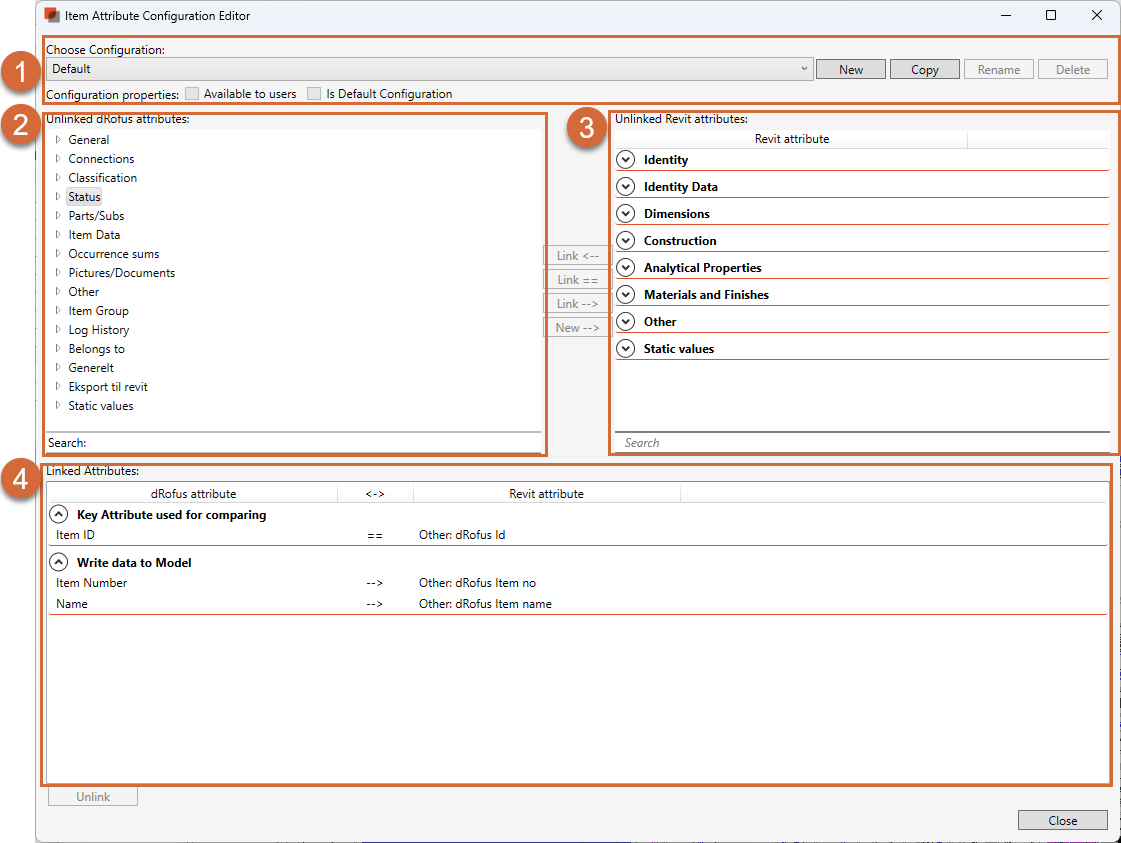Expand the Materials and Finishes group
Image resolution: width=1121 pixels, height=843 pixels.
point(626,294)
